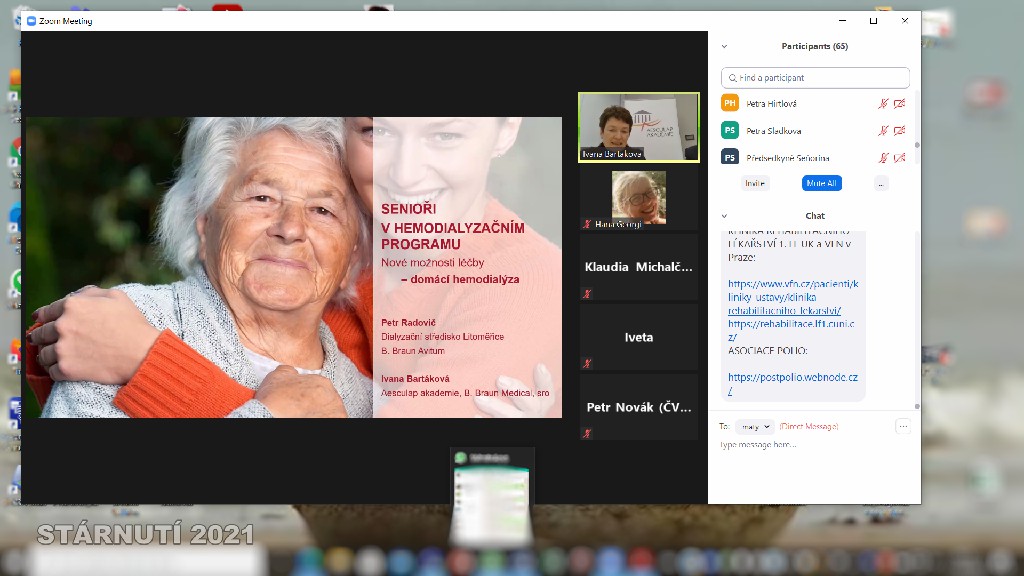Click the PS avatar of Petra Sladkova
This screenshot has width=1024, height=576.
click(x=730, y=130)
